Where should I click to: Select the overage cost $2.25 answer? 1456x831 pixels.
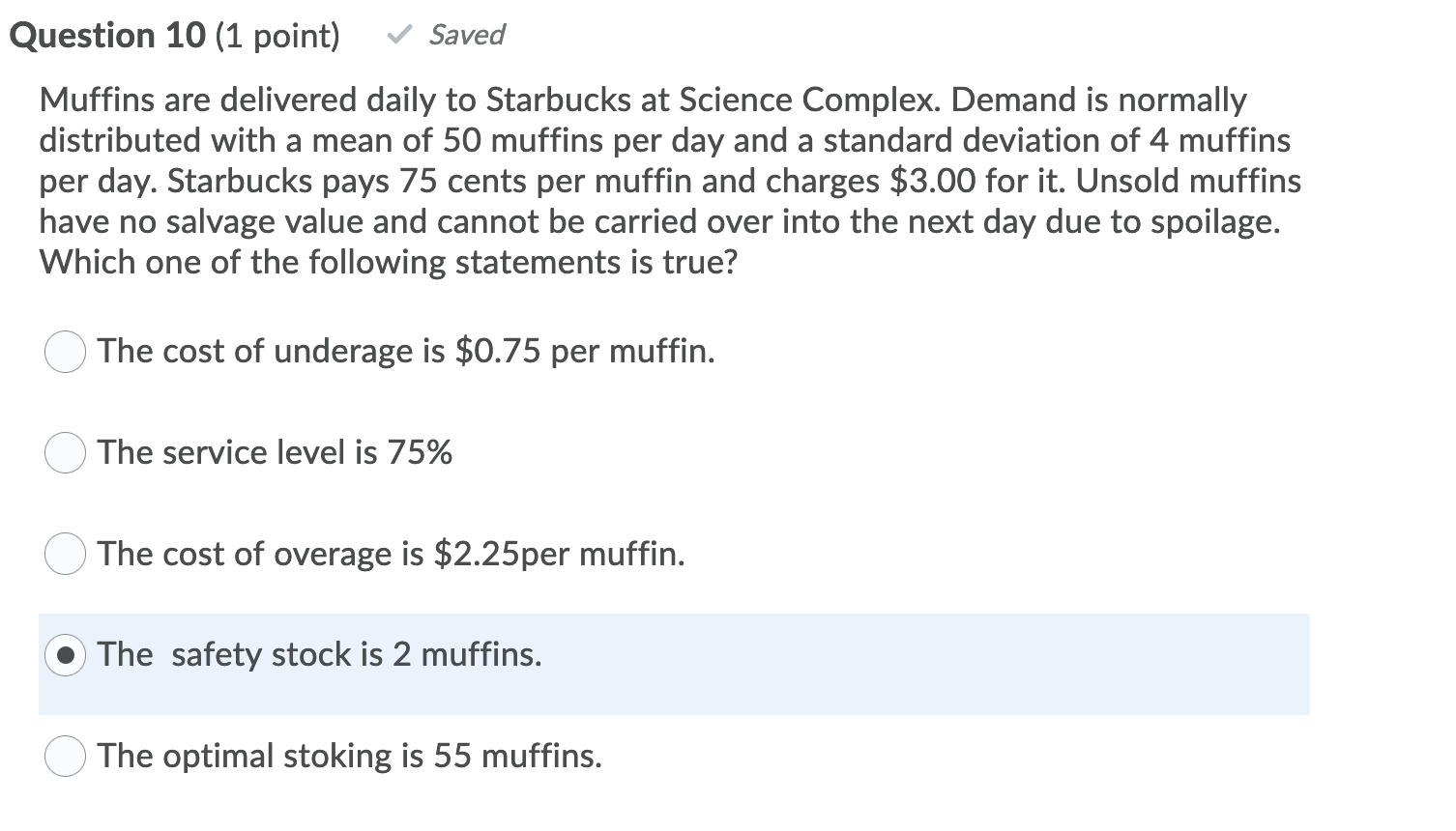pyautogui.click(x=64, y=554)
